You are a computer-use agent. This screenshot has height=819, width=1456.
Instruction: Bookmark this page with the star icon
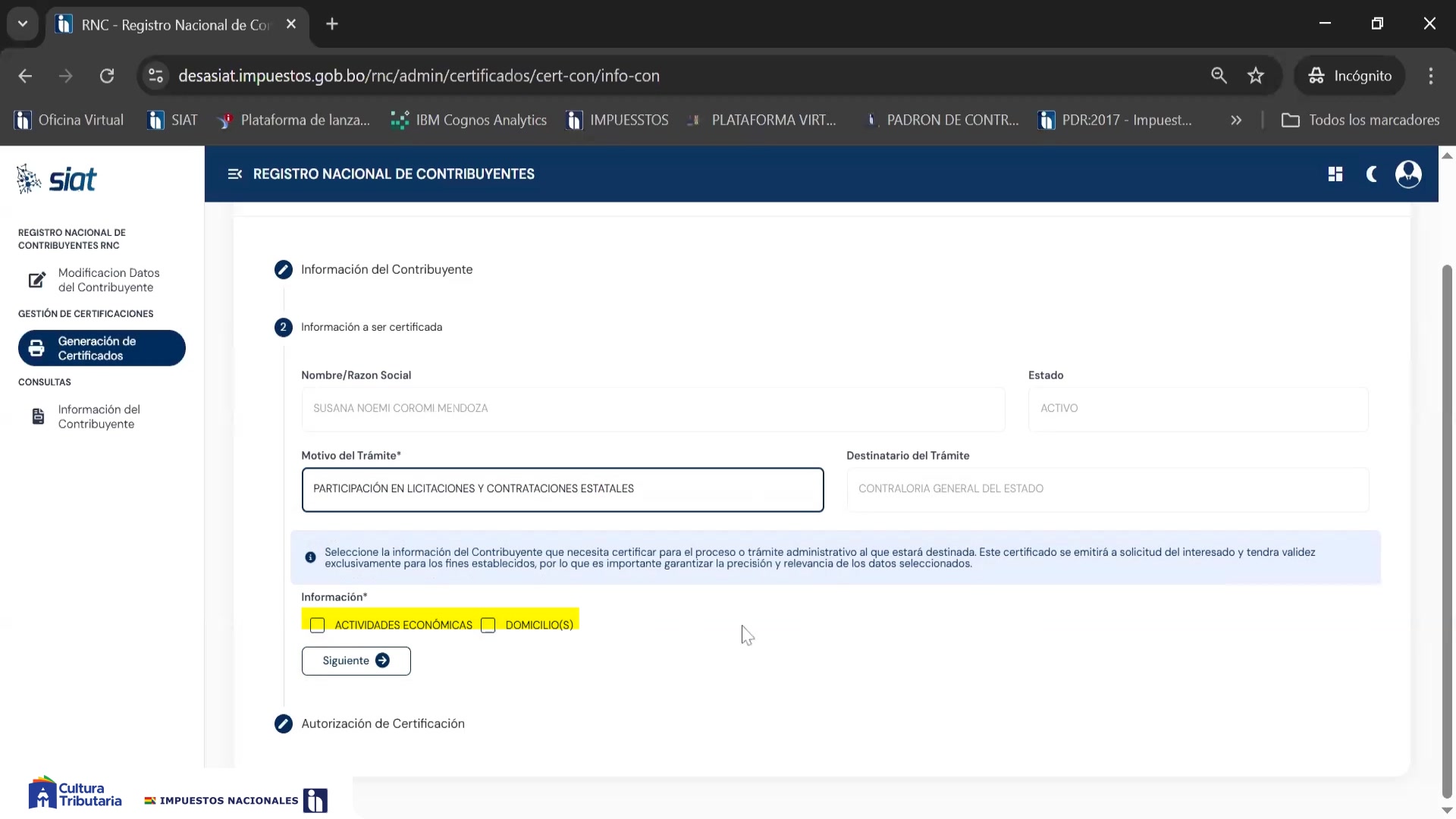(x=1256, y=76)
